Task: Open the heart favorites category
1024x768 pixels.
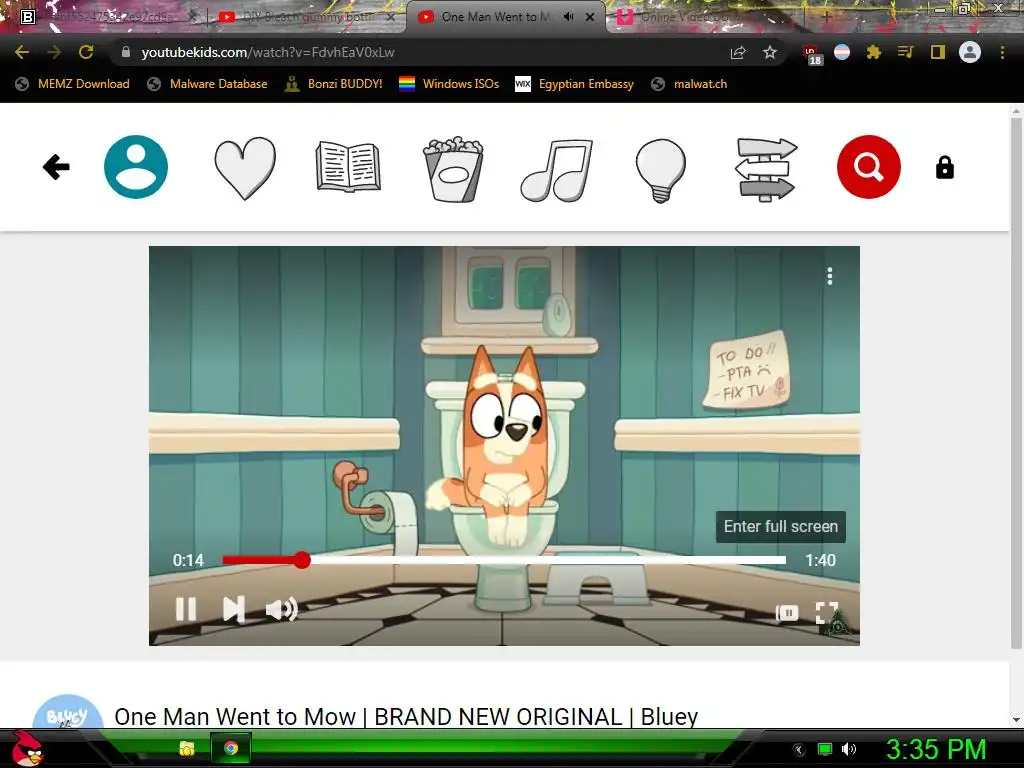Action: pyautogui.click(x=245, y=168)
